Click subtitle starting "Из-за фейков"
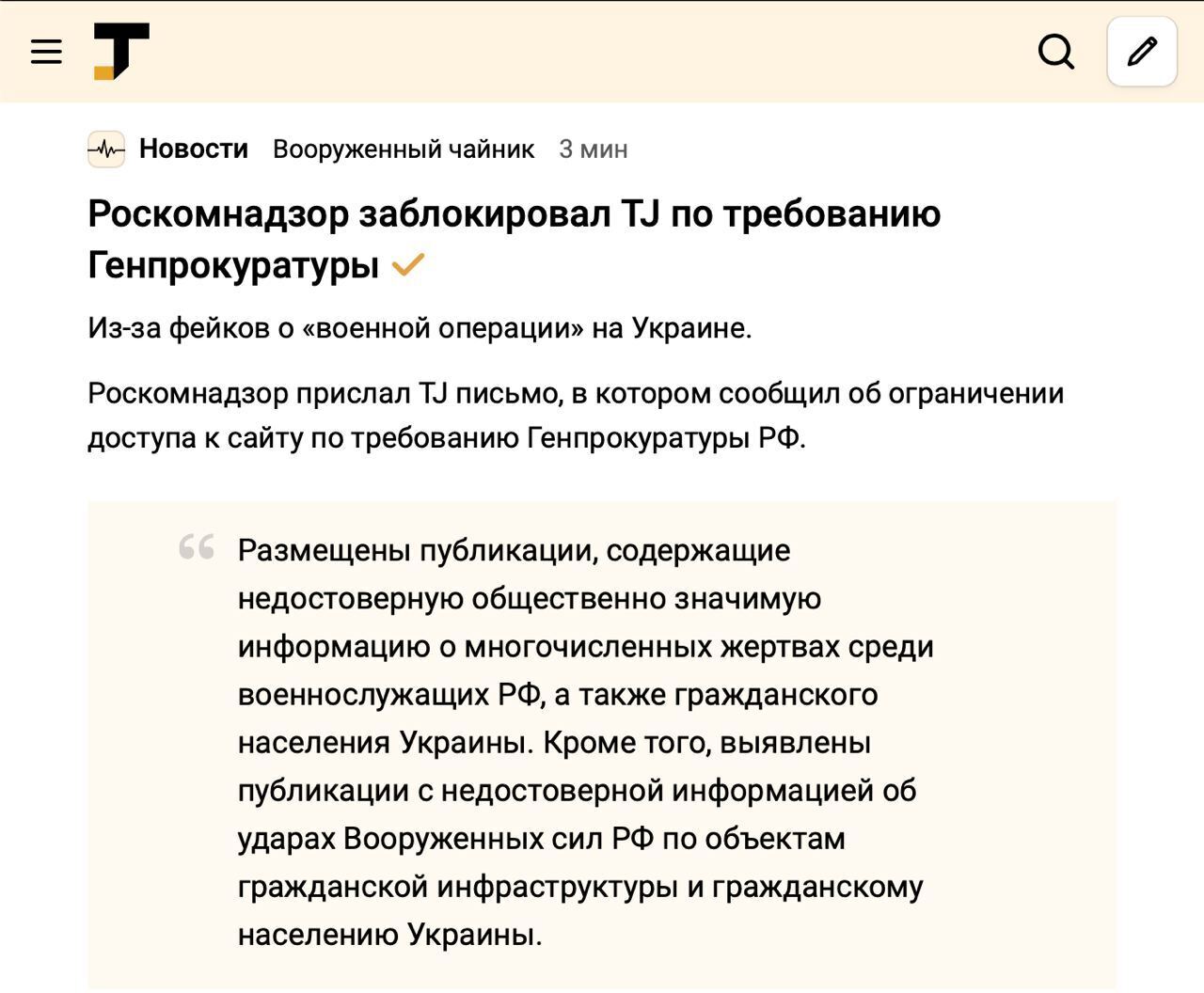1204x993 pixels. tap(420, 328)
